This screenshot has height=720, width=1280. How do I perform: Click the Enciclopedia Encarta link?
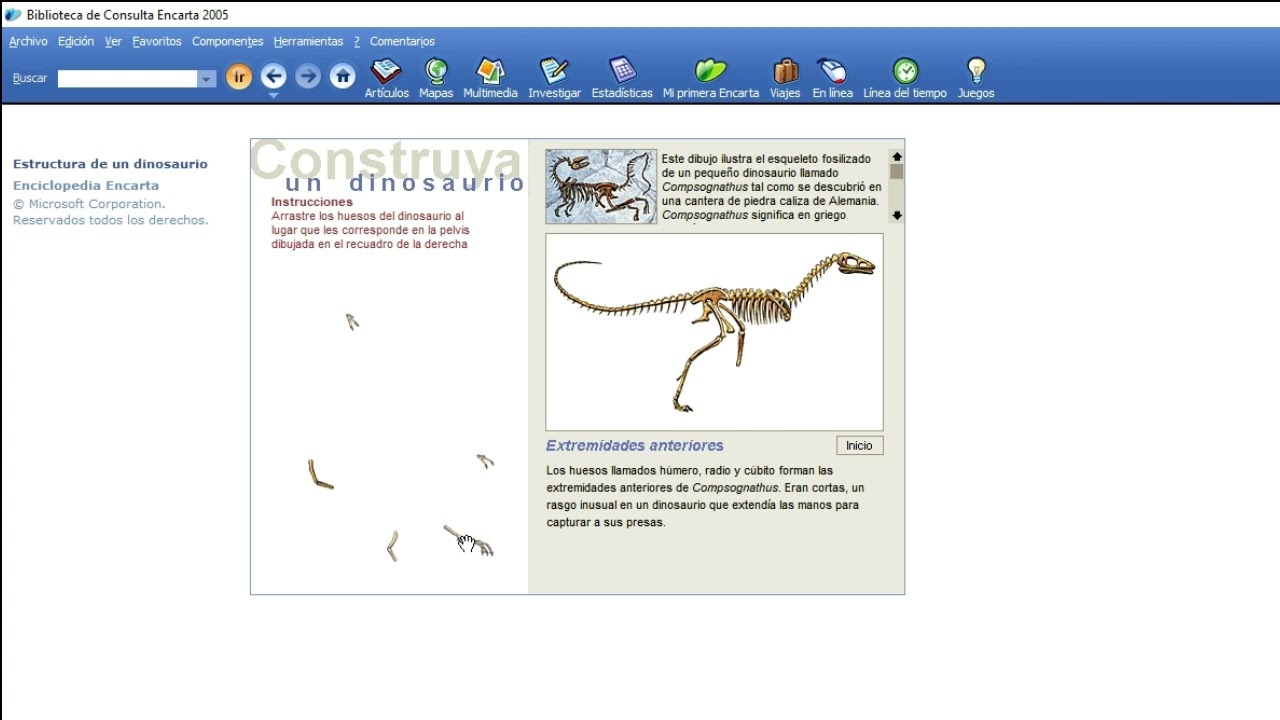[x=86, y=185]
